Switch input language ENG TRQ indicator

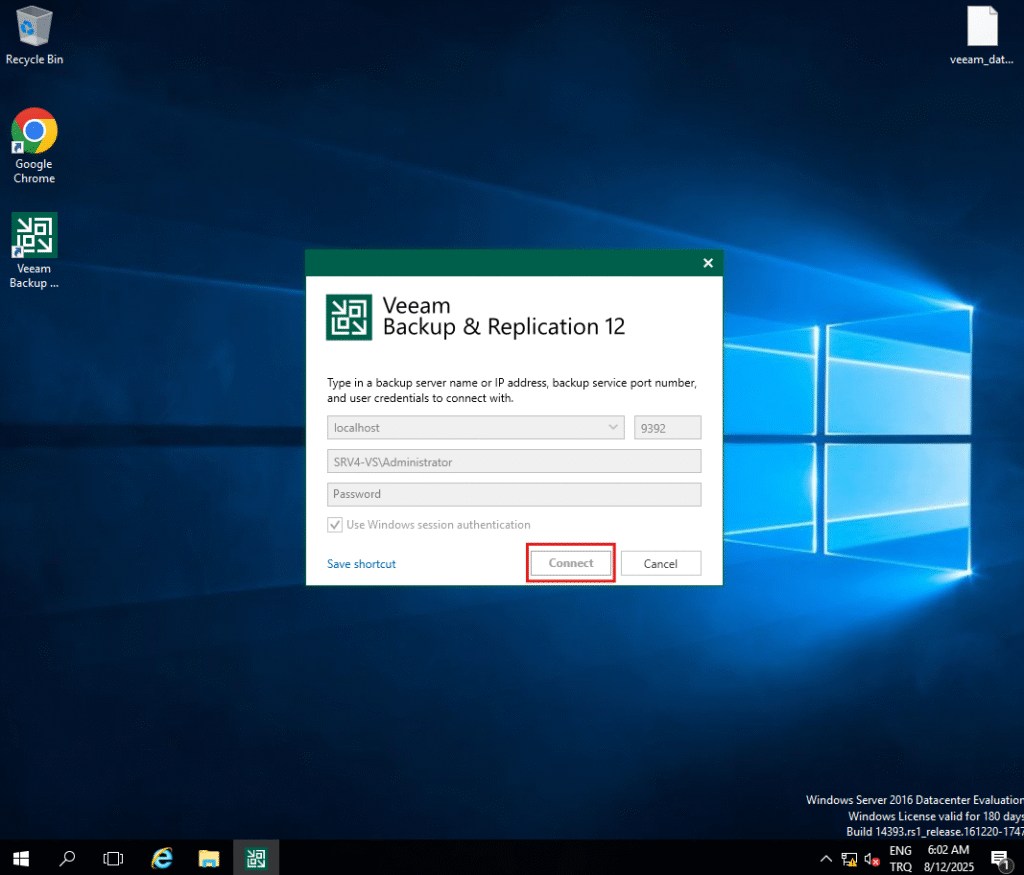click(x=901, y=859)
